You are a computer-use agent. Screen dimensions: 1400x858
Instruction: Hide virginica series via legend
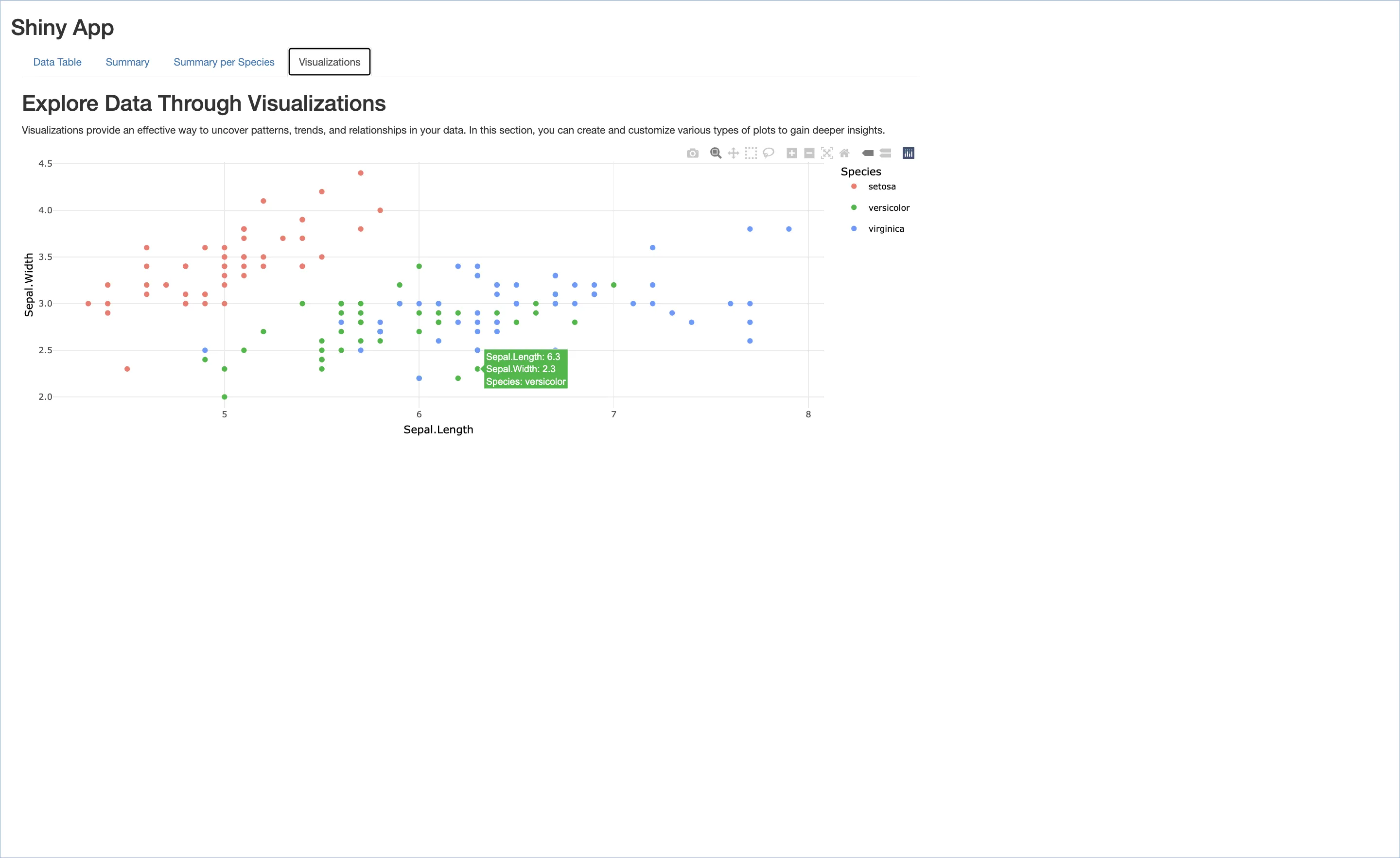coord(885,229)
